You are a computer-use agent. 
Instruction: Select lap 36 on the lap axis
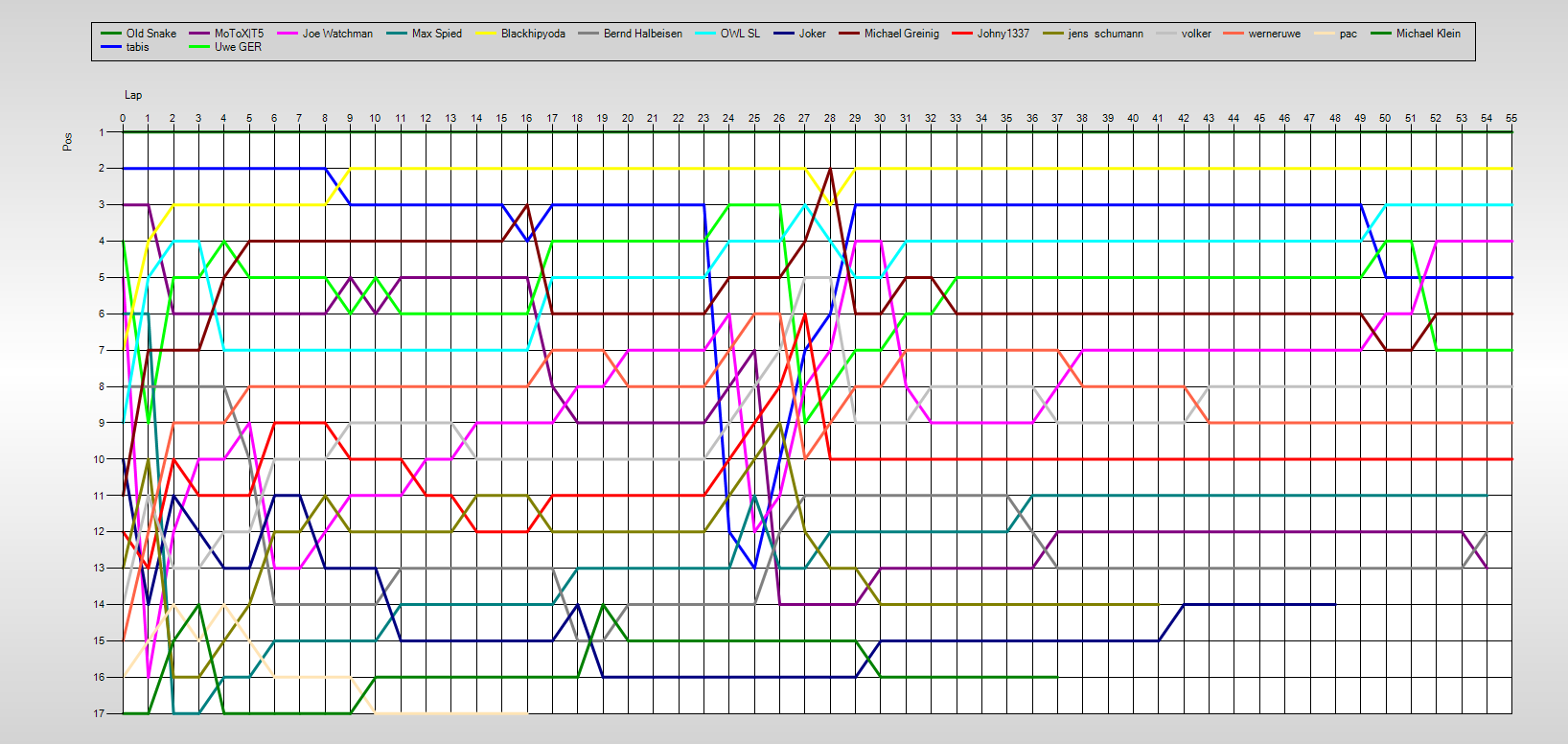[x=1032, y=118]
